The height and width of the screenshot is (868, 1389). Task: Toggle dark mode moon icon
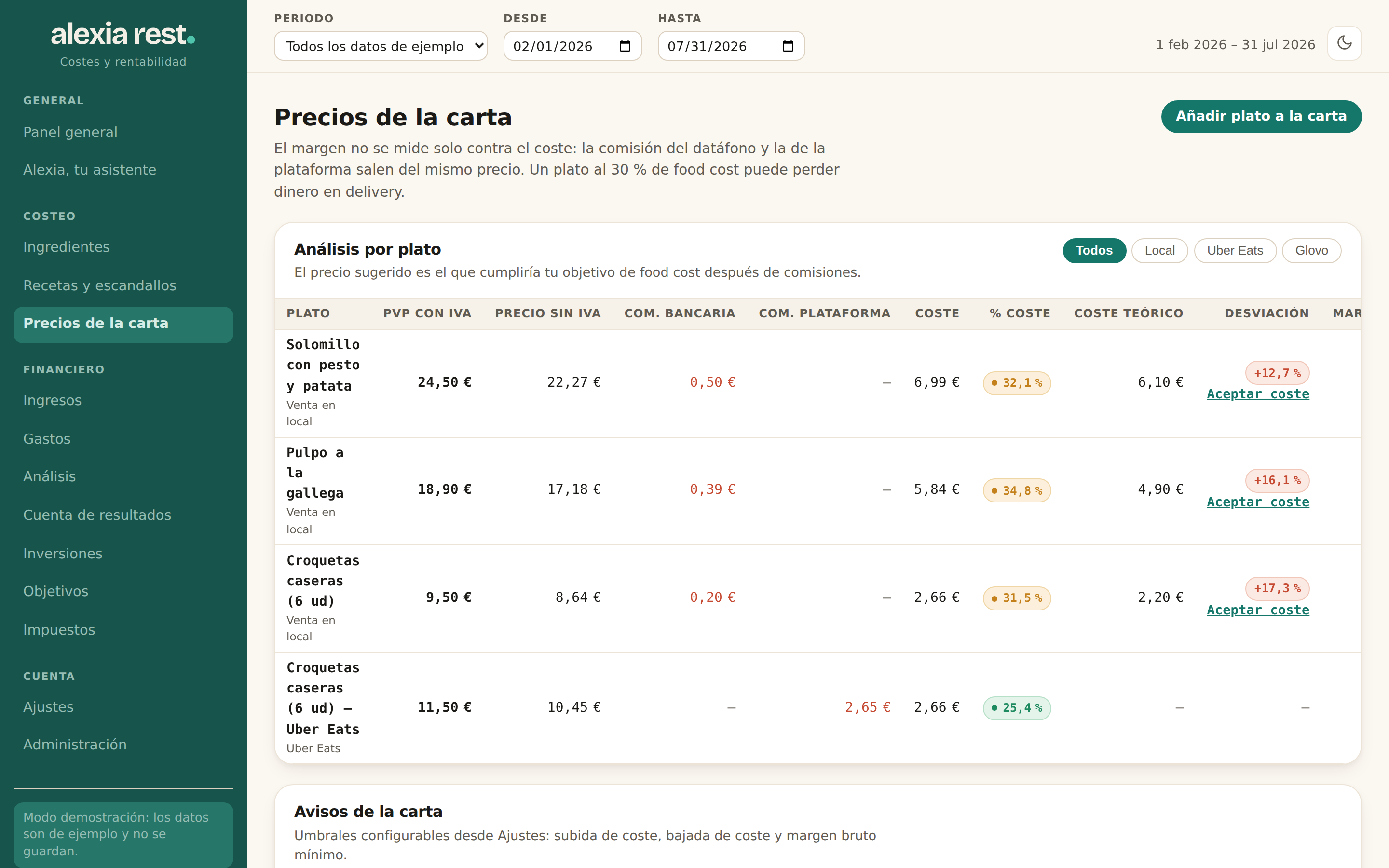click(1344, 43)
